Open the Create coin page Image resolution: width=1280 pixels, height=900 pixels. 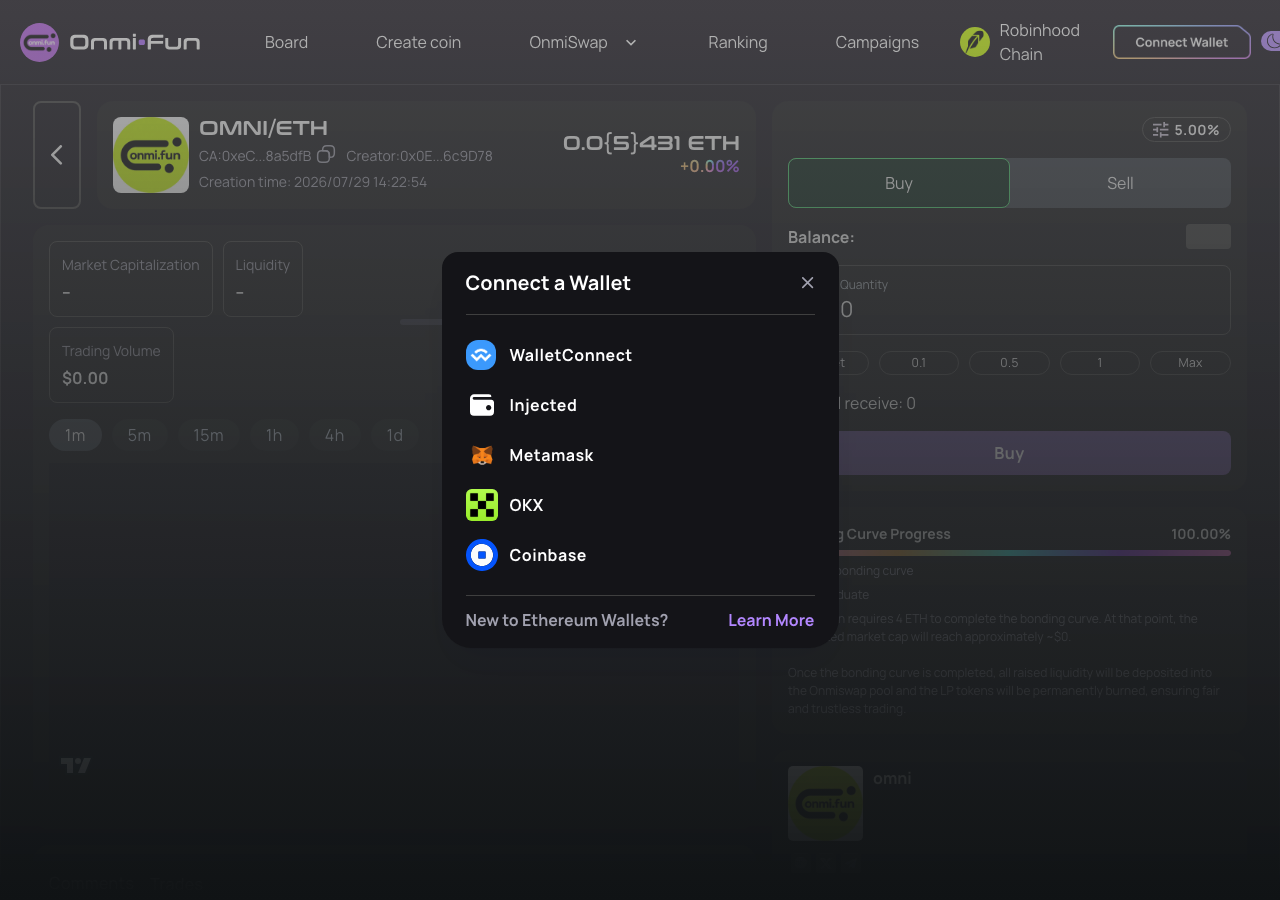pyautogui.click(x=418, y=42)
